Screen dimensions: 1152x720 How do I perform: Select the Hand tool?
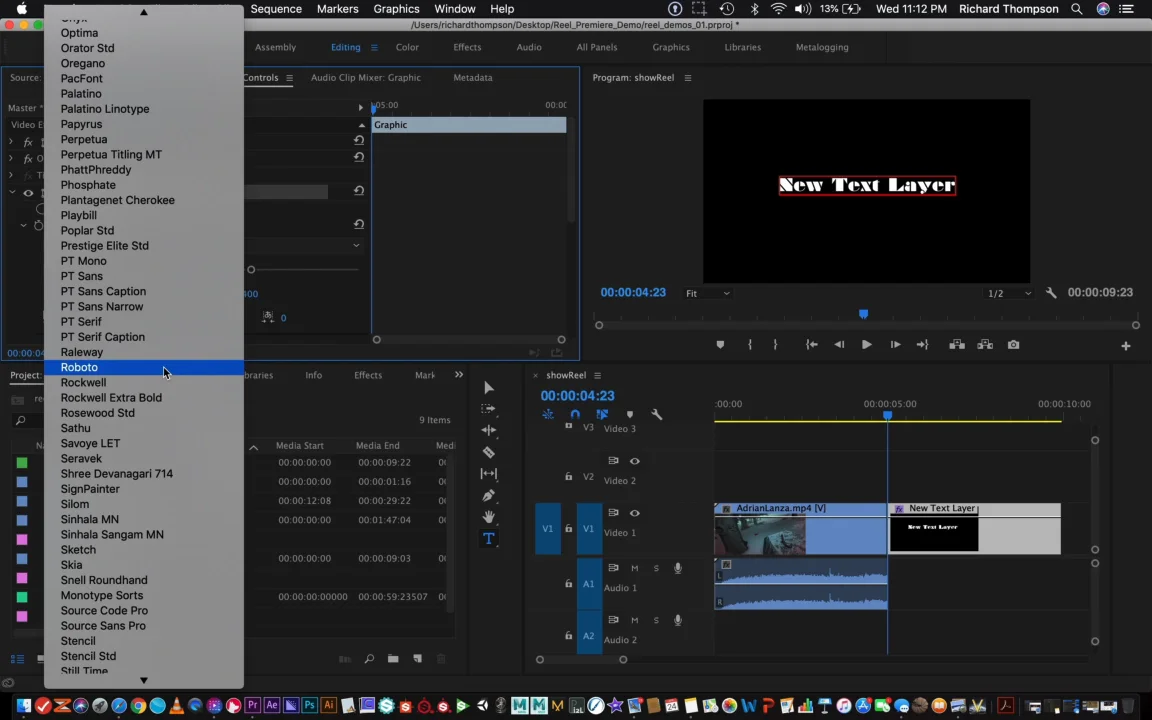tap(489, 516)
